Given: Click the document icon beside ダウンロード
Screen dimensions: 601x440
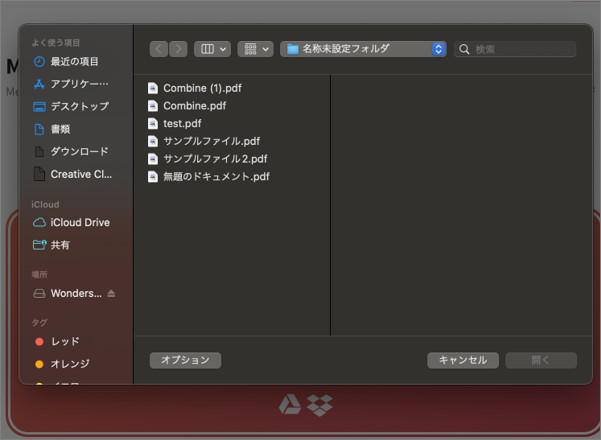Looking at the screenshot, I should tap(39, 152).
